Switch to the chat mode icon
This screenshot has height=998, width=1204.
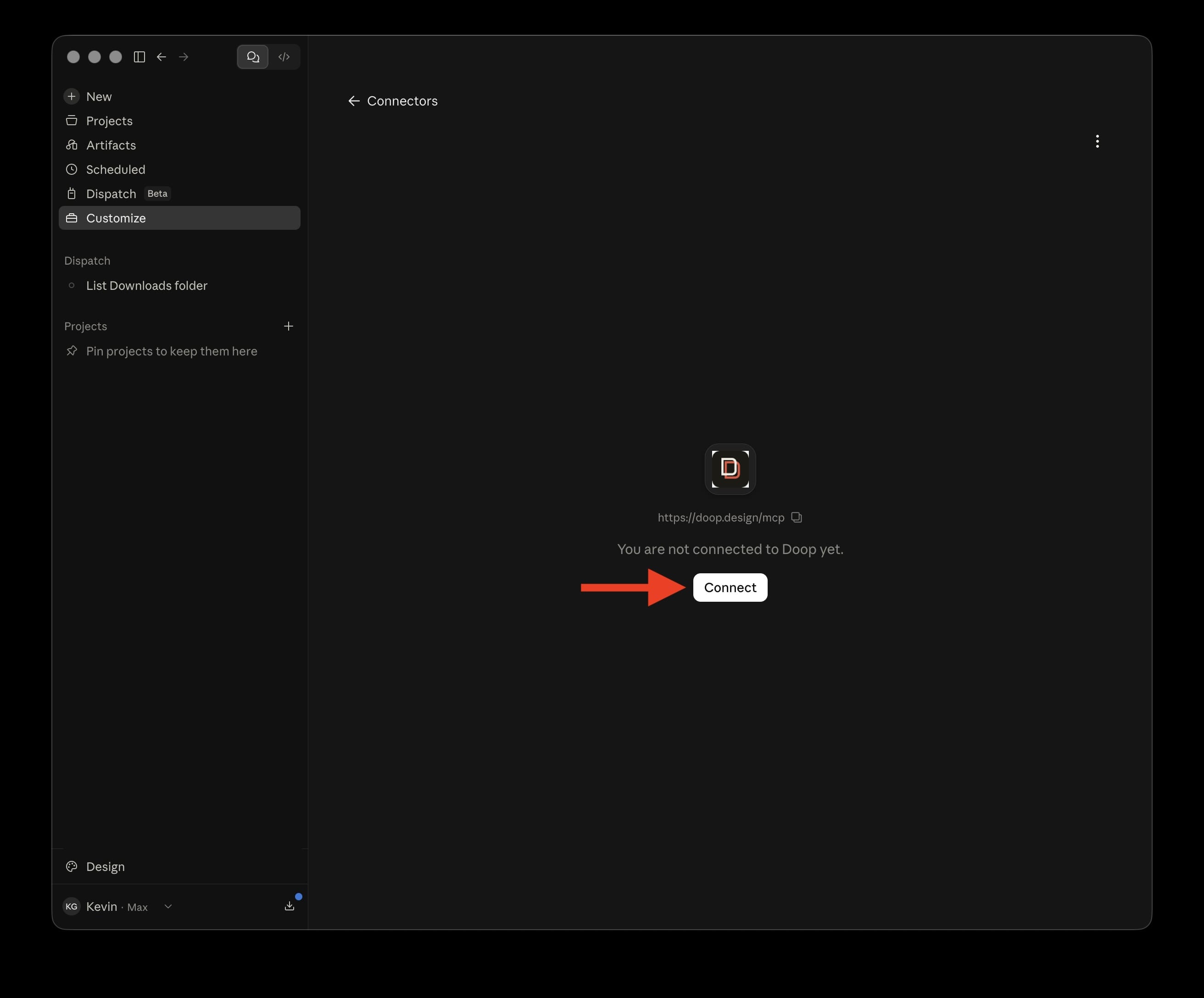(253, 57)
